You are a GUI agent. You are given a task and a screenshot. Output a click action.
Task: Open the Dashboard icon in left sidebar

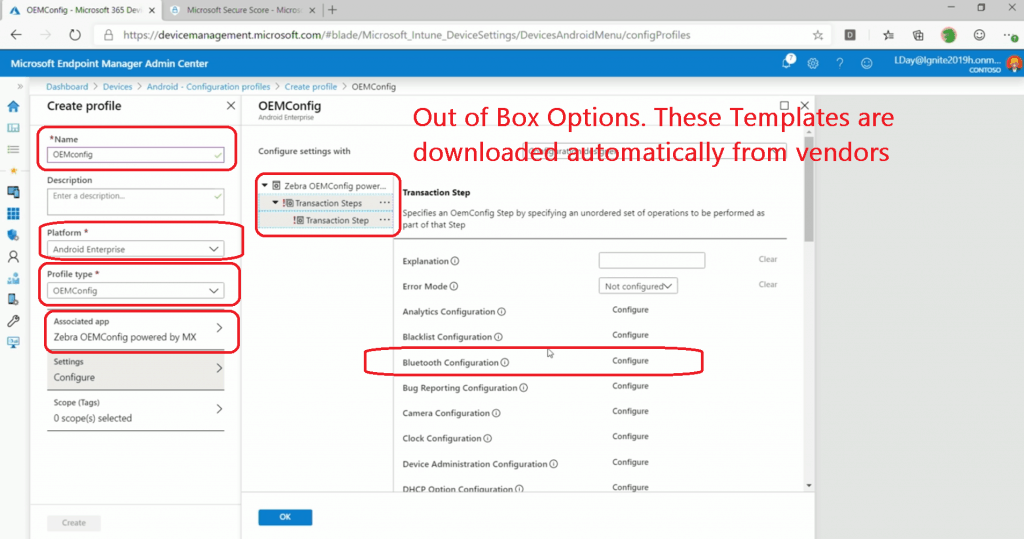coord(13,128)
